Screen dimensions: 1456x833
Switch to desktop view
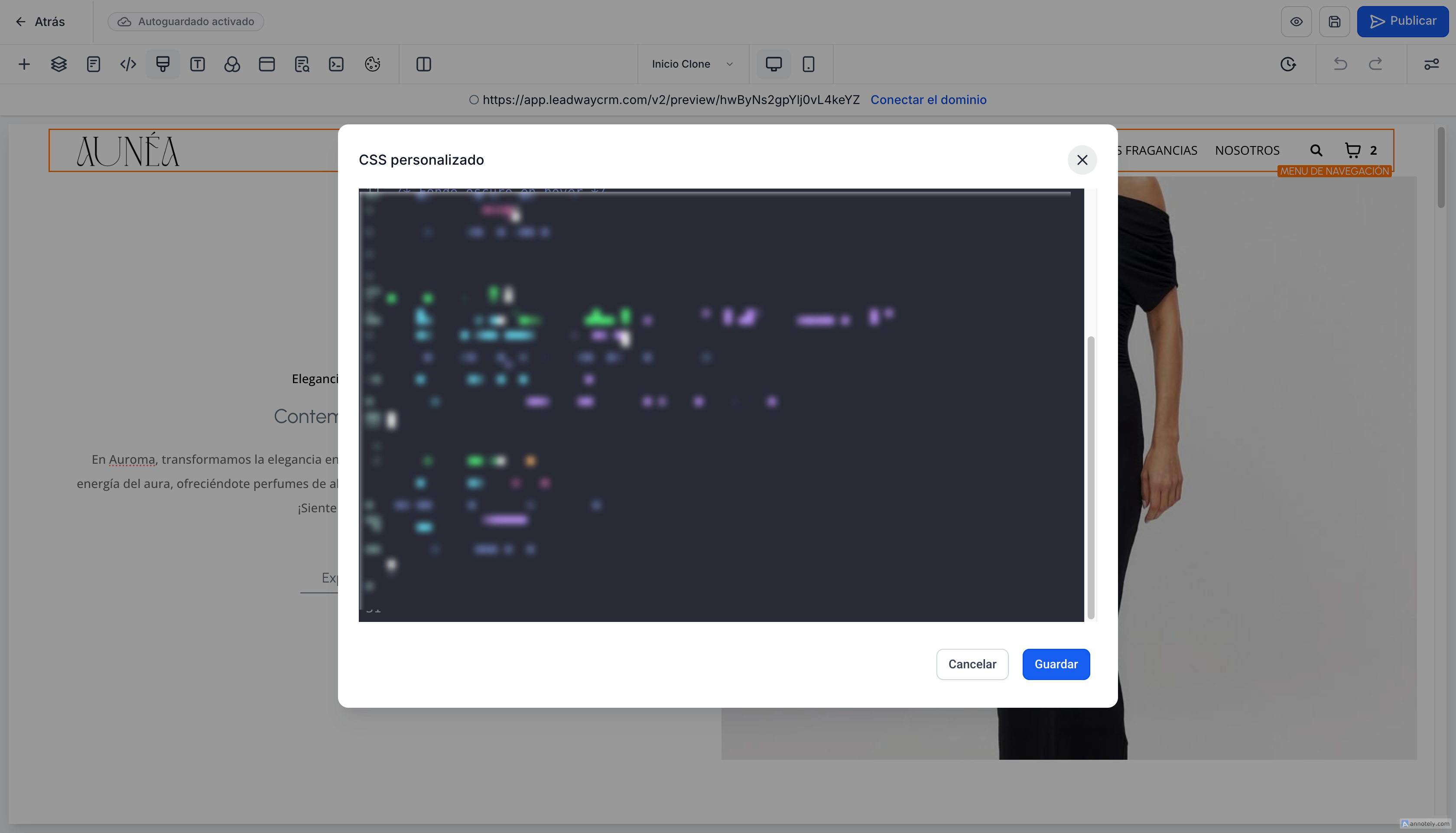point(773,64)
